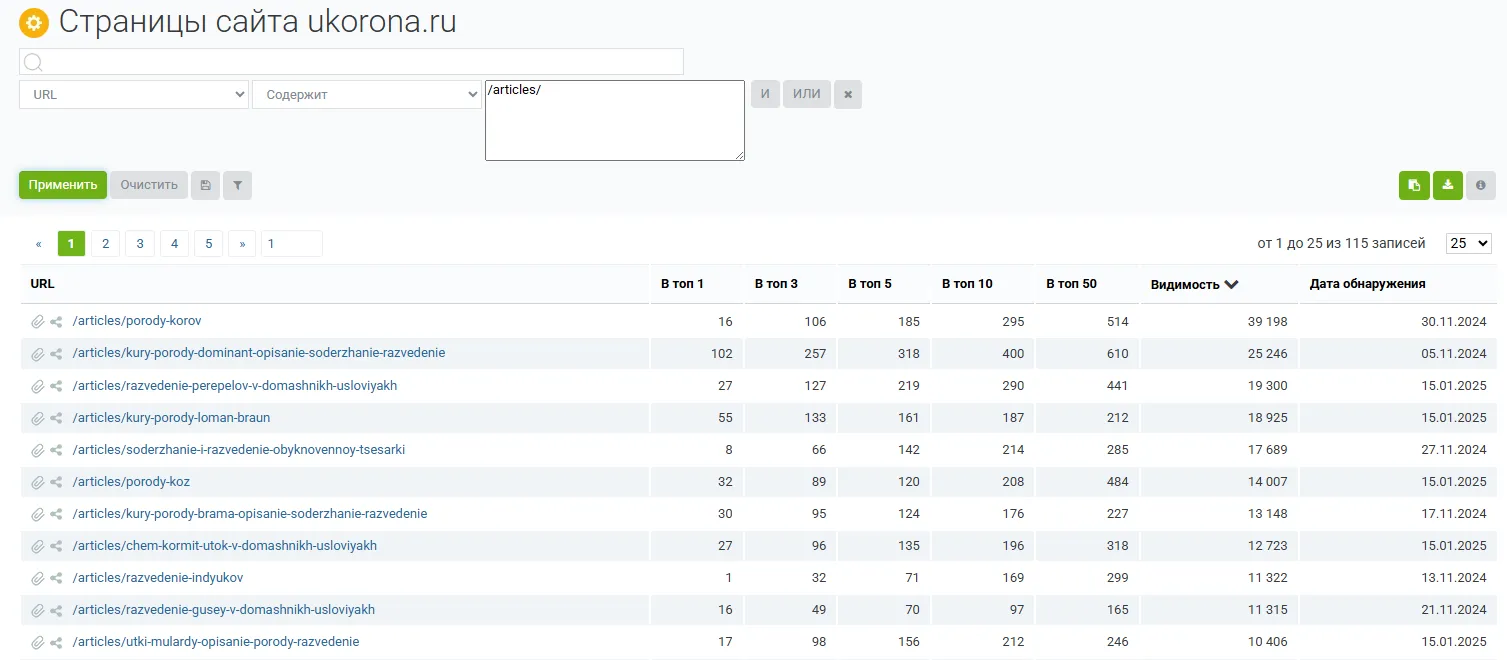The image size is (1507, 660).
Task: Go to pagination page 2
Action: pos(105,243)
